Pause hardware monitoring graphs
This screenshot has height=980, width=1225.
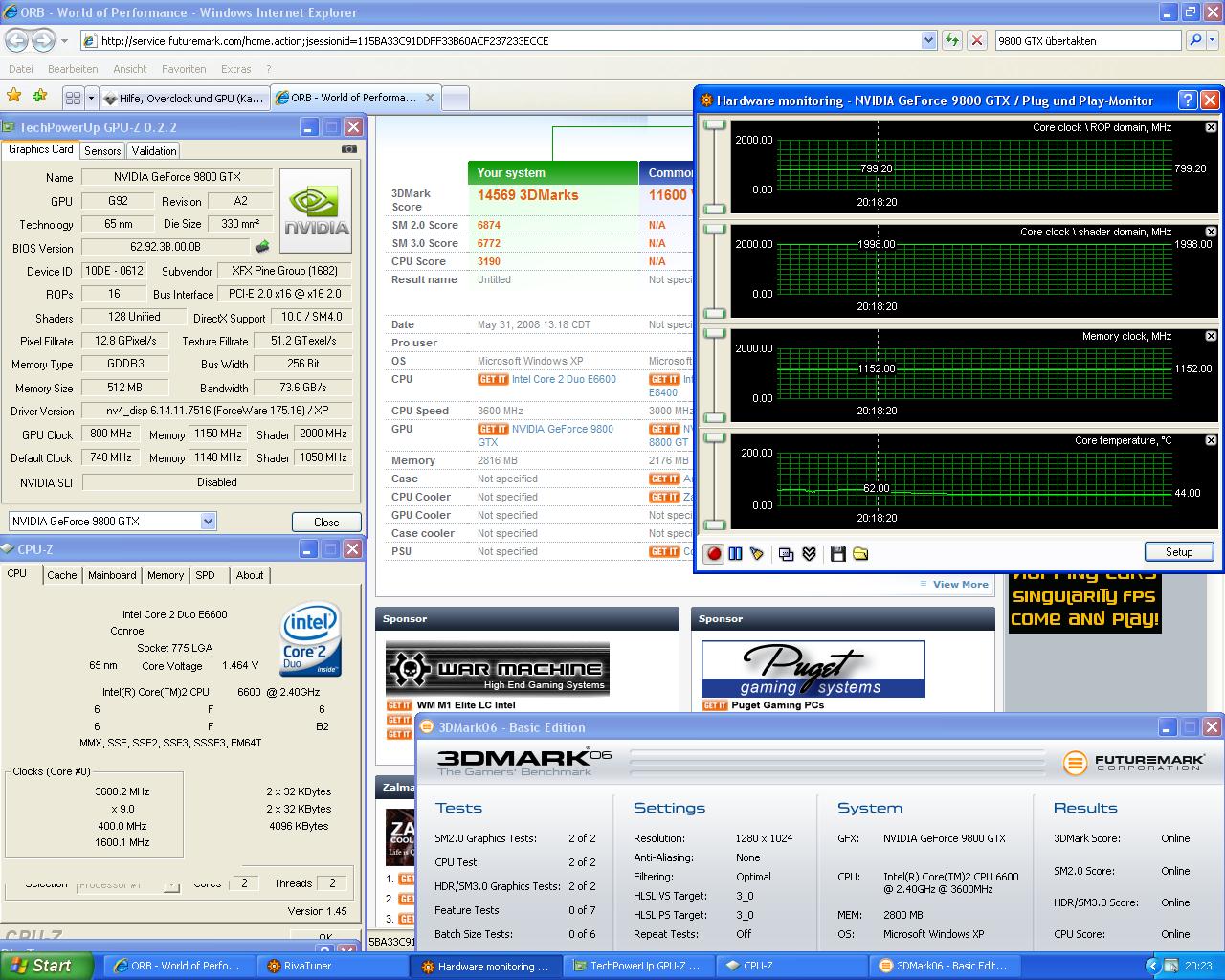click(x=735, y=554)
